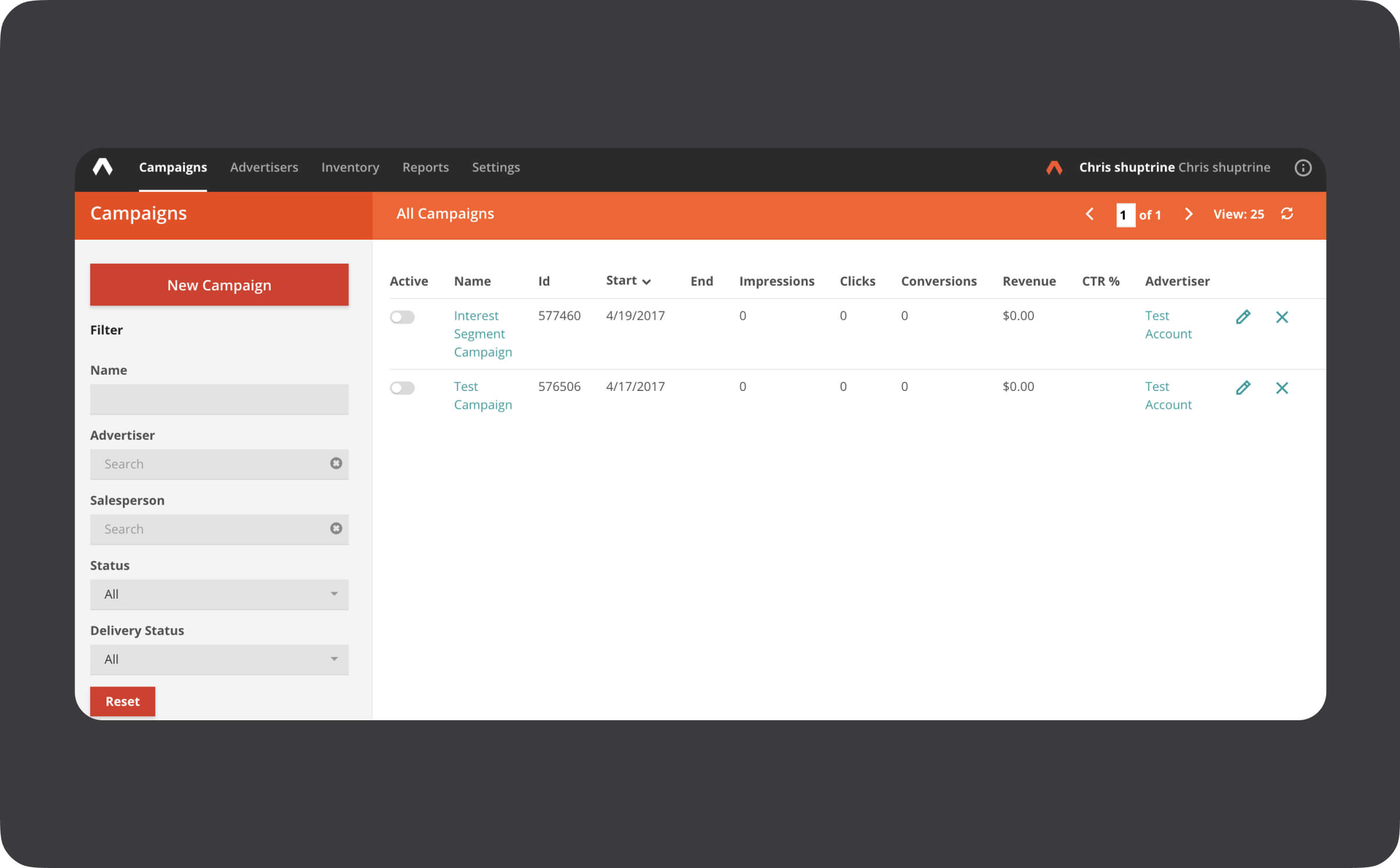Switch to the Advertisers tab

pyautogui.click(x=264, y=168)
